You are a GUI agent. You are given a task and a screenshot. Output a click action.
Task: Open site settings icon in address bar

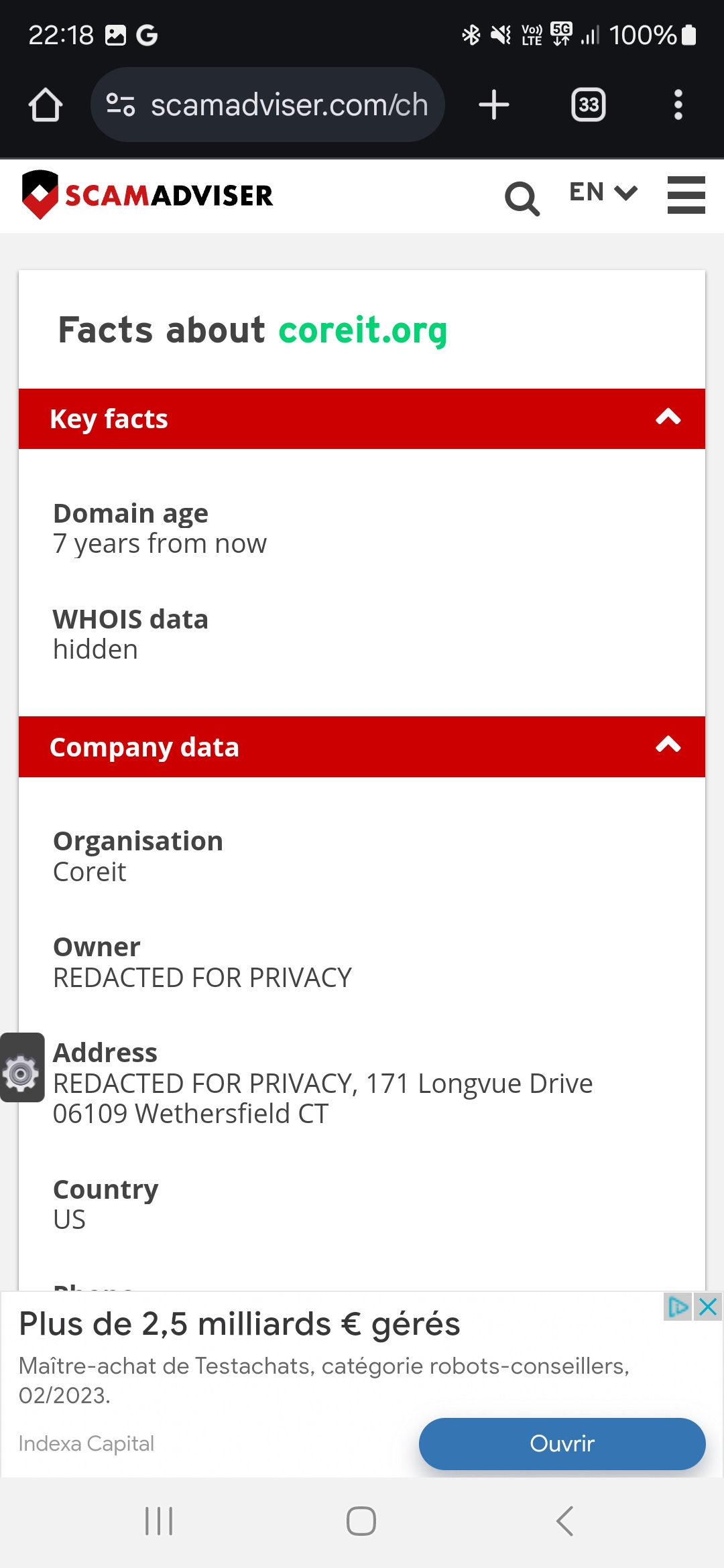point(121,105)
